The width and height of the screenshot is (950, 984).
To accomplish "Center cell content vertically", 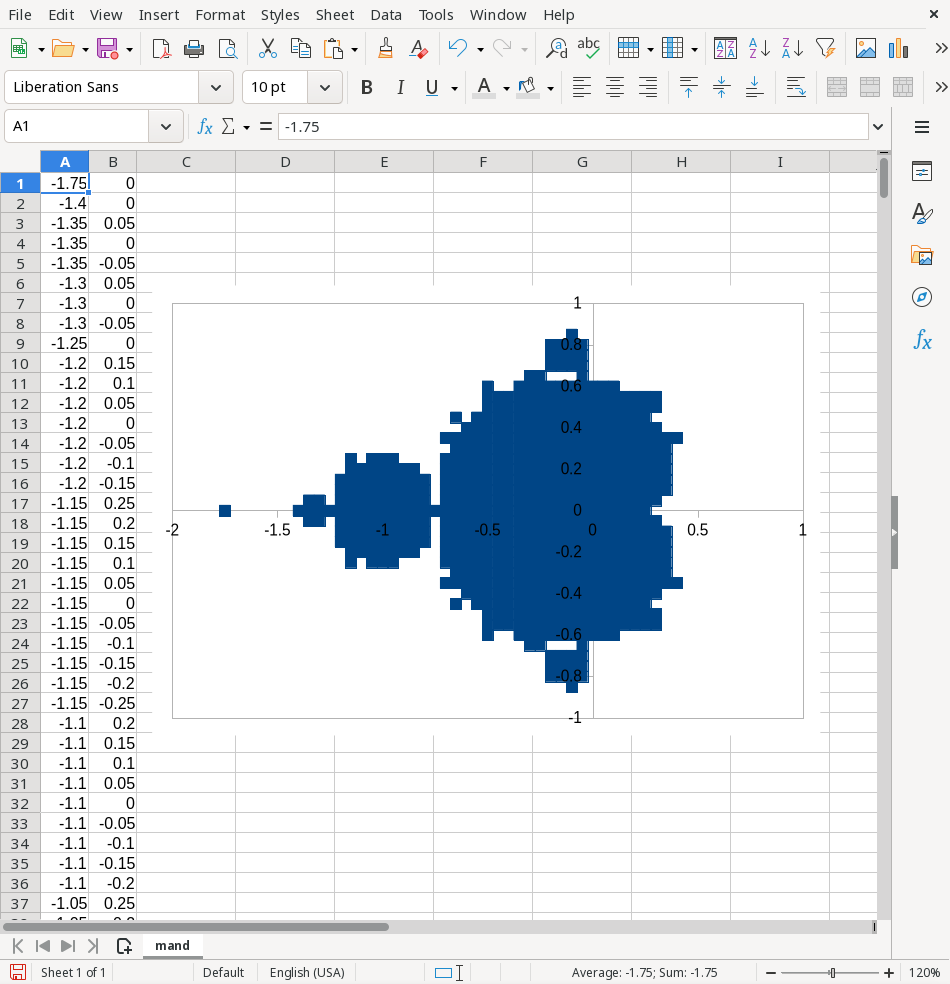I will pyautogui.click(x=721, y=87).
